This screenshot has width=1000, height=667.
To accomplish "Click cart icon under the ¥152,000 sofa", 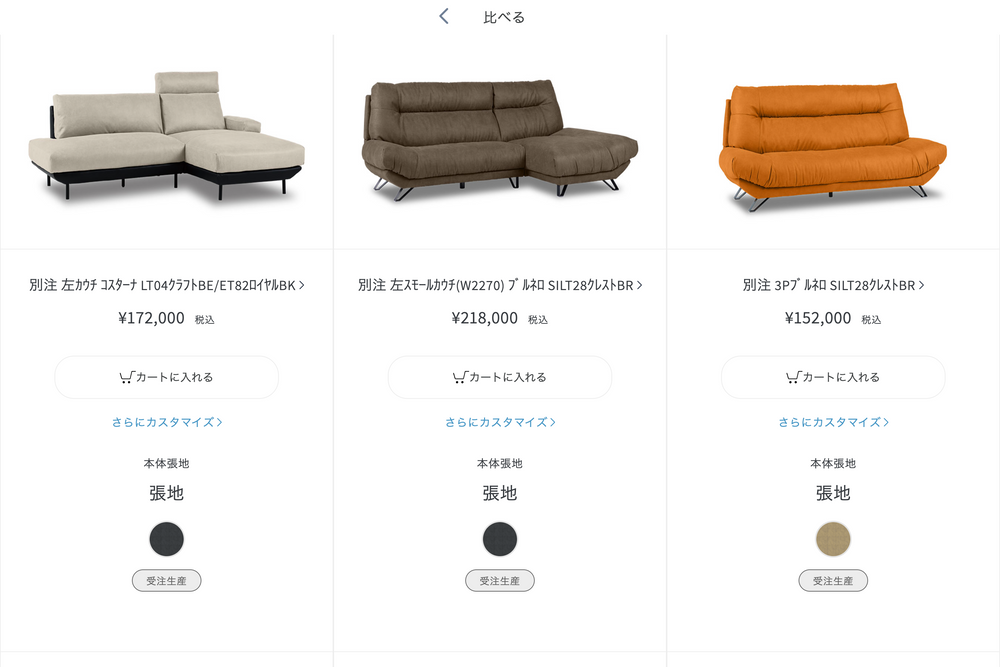I will pyautogui.click(x=793, y=377).
